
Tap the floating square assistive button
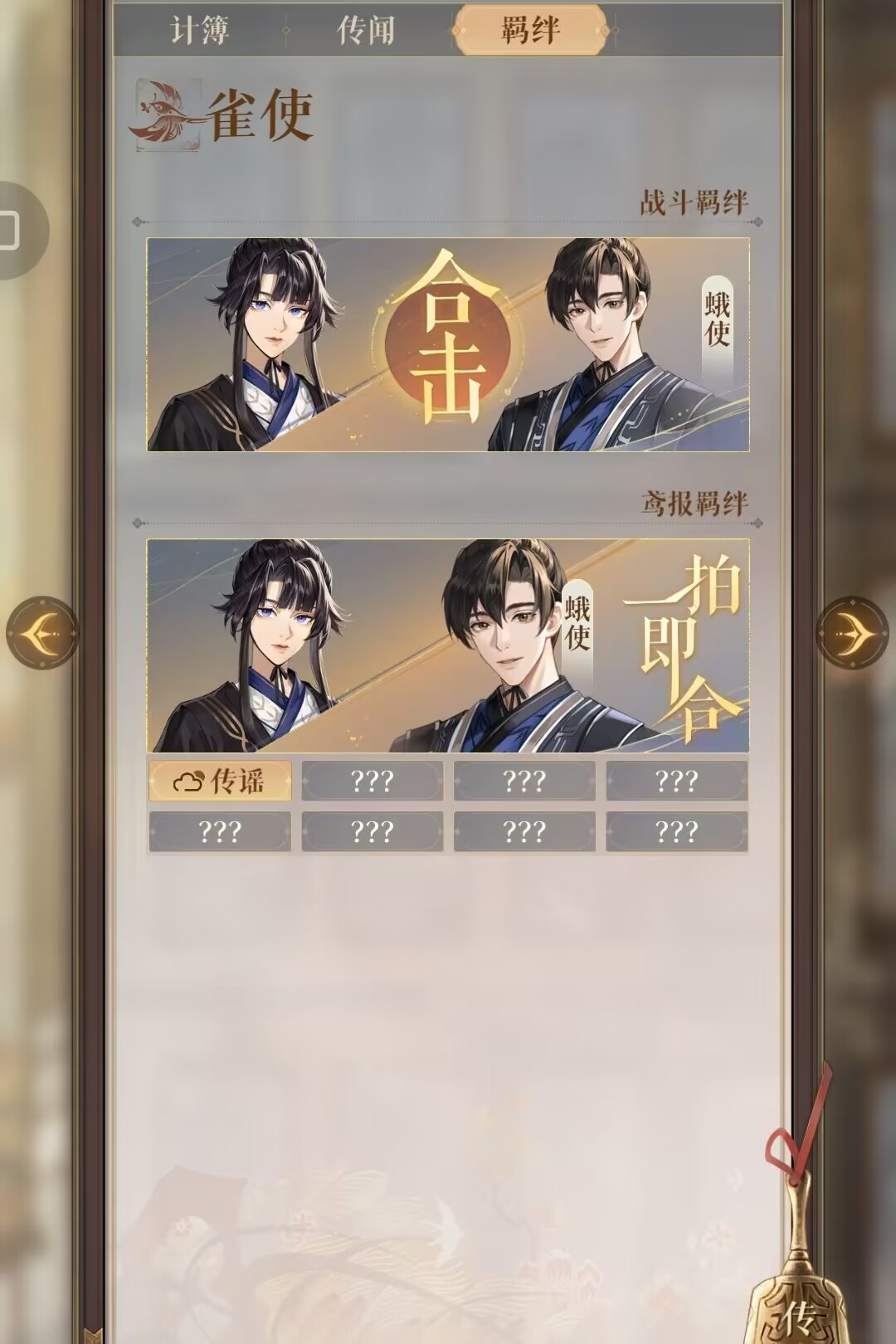(17, 230)
